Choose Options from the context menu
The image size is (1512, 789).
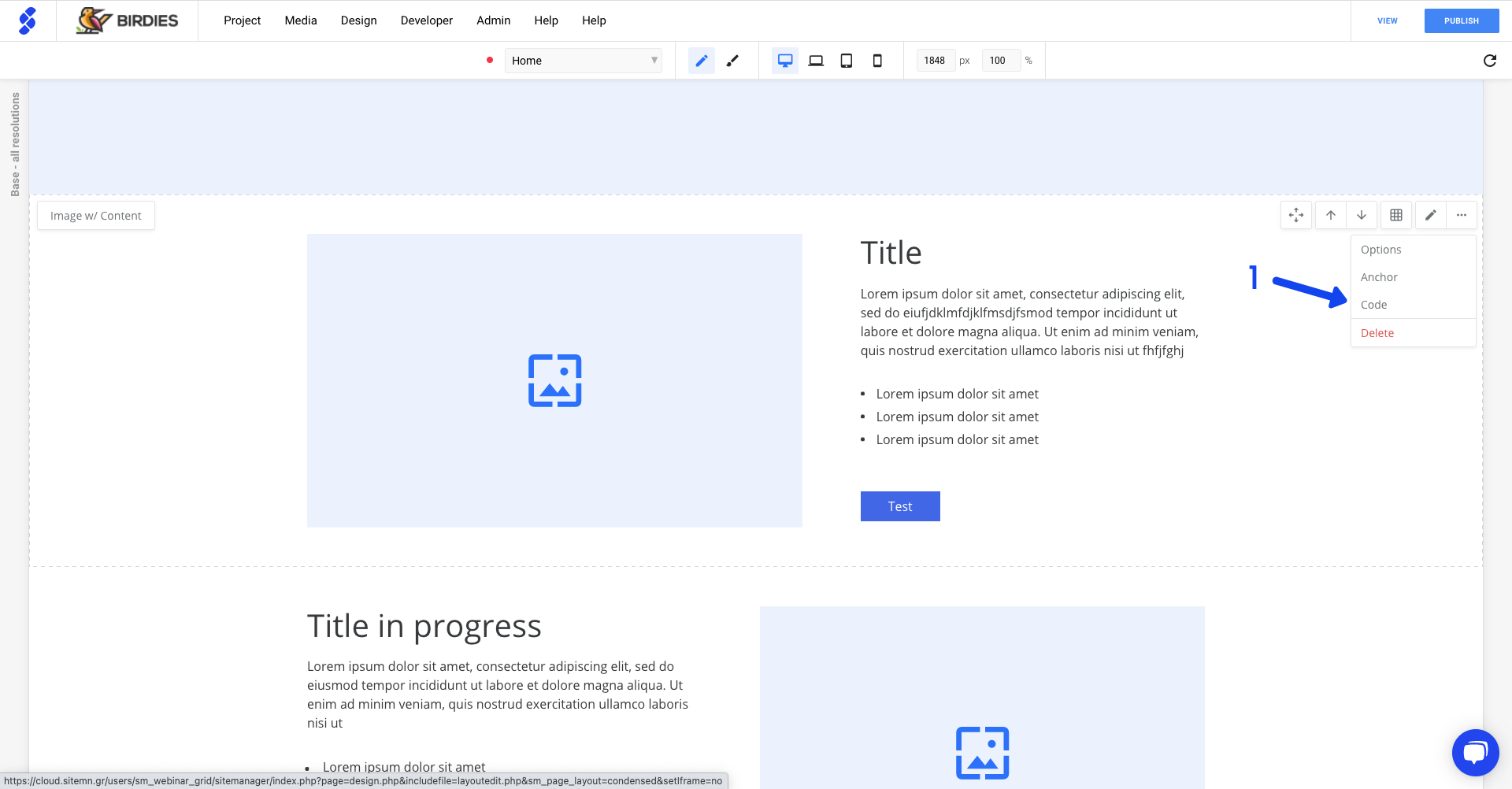[1414, 250]
